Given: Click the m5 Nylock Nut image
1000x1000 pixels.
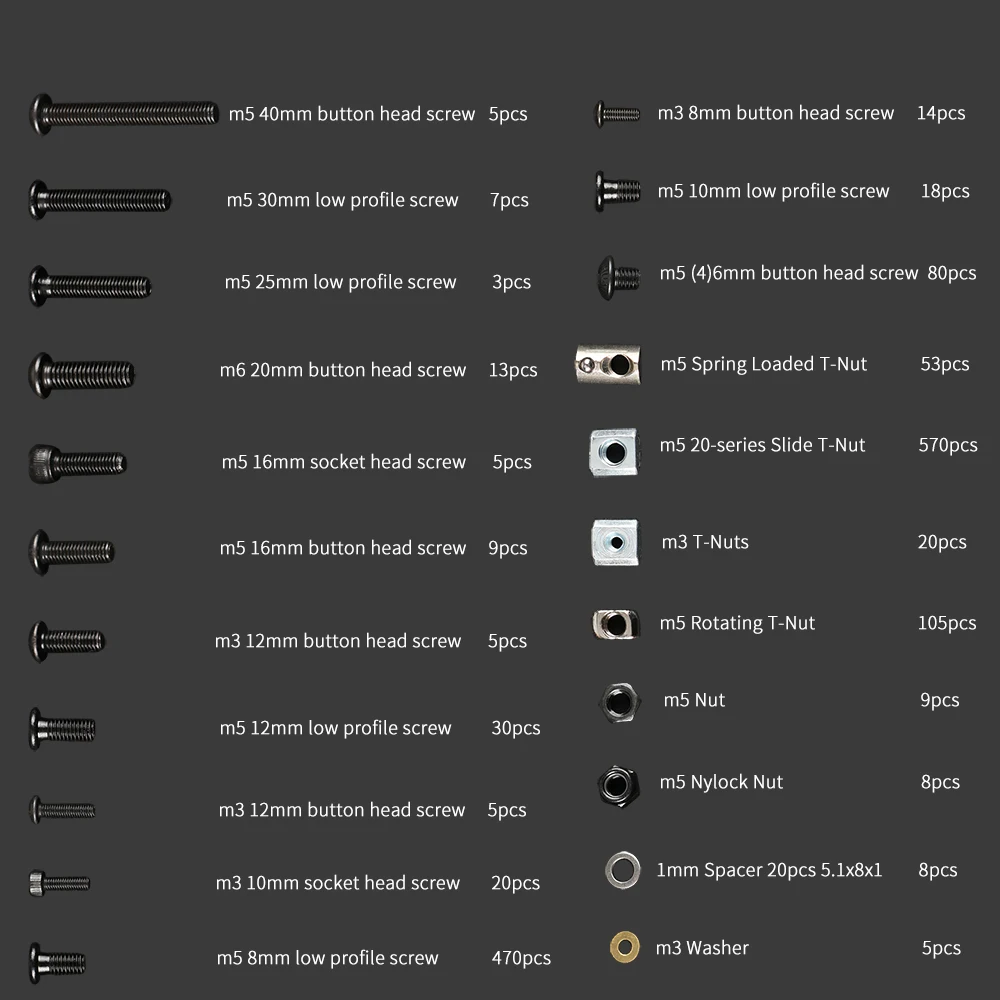Looking at the screenshot, I should click(x=618, y=786).
